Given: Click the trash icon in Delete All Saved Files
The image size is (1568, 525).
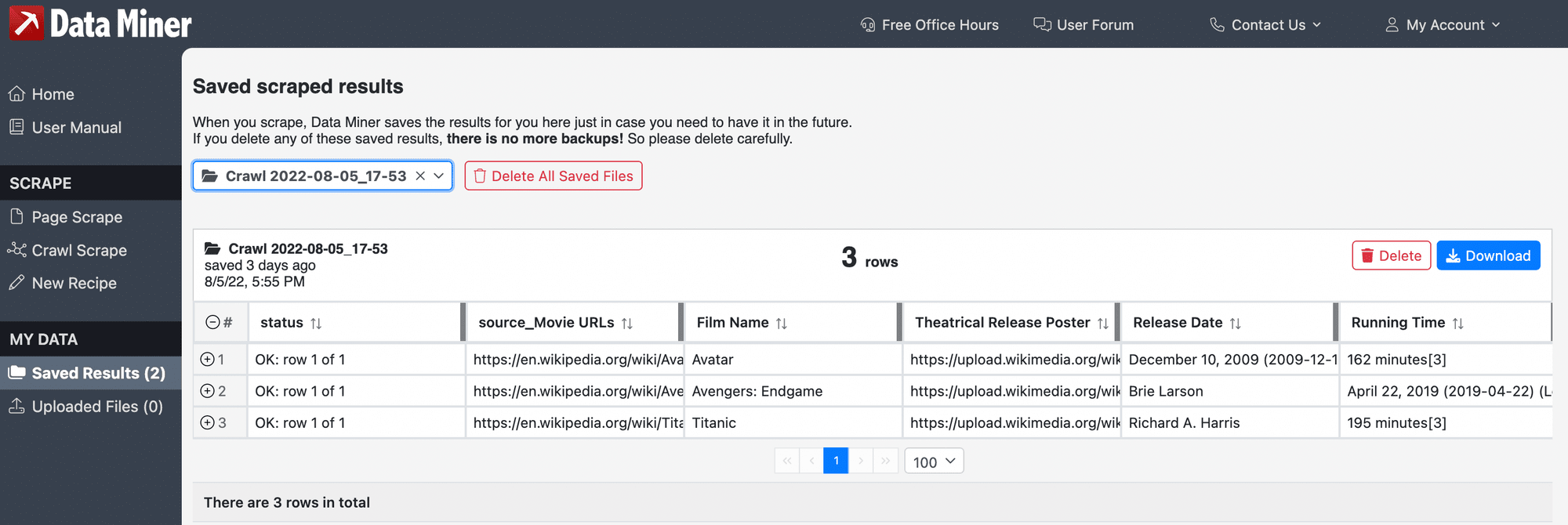Looking at the screenshot, I should [480, 176].
